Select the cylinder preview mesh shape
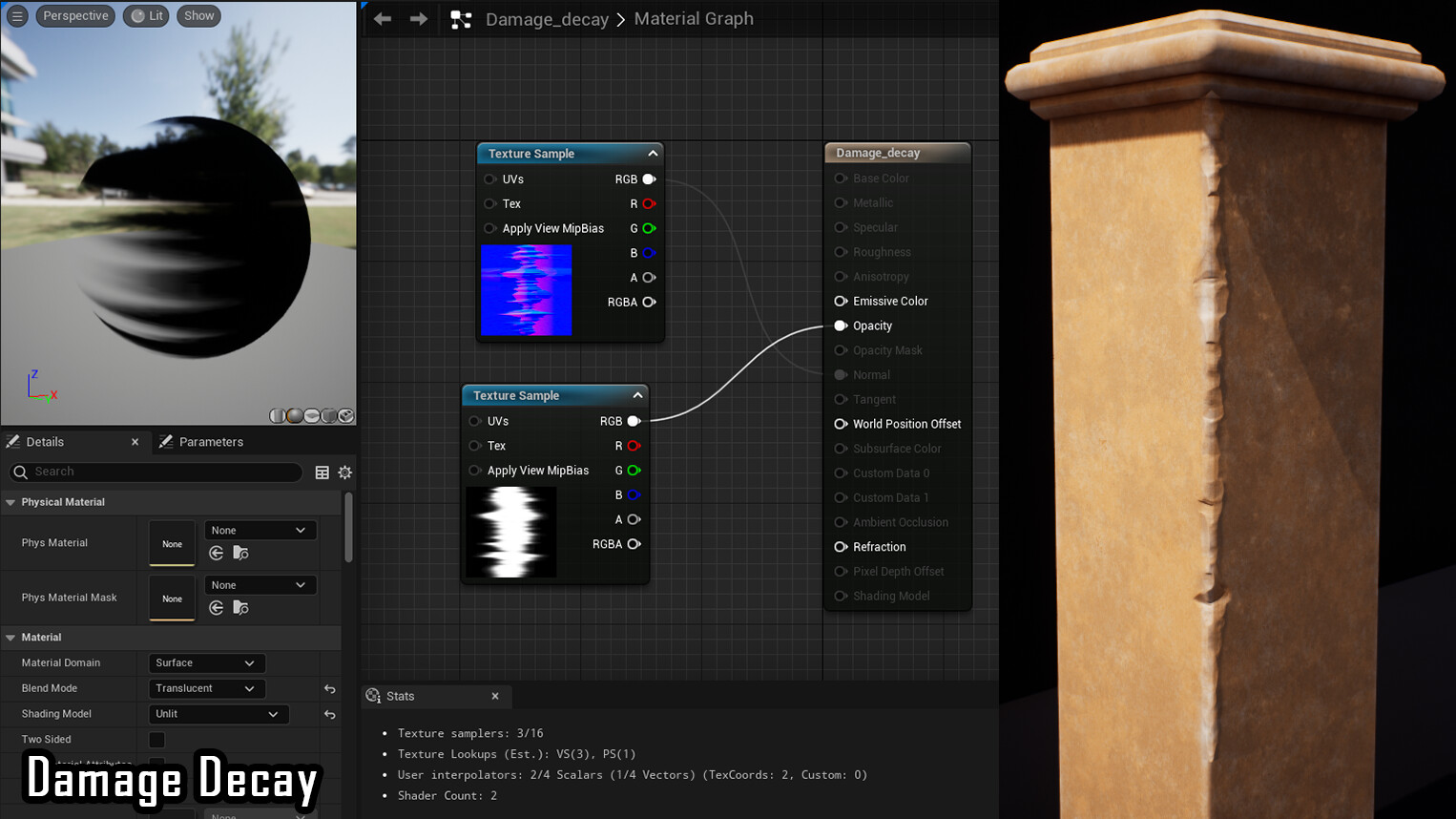The height and width of the screenshot is (819, 1456). 277,416
